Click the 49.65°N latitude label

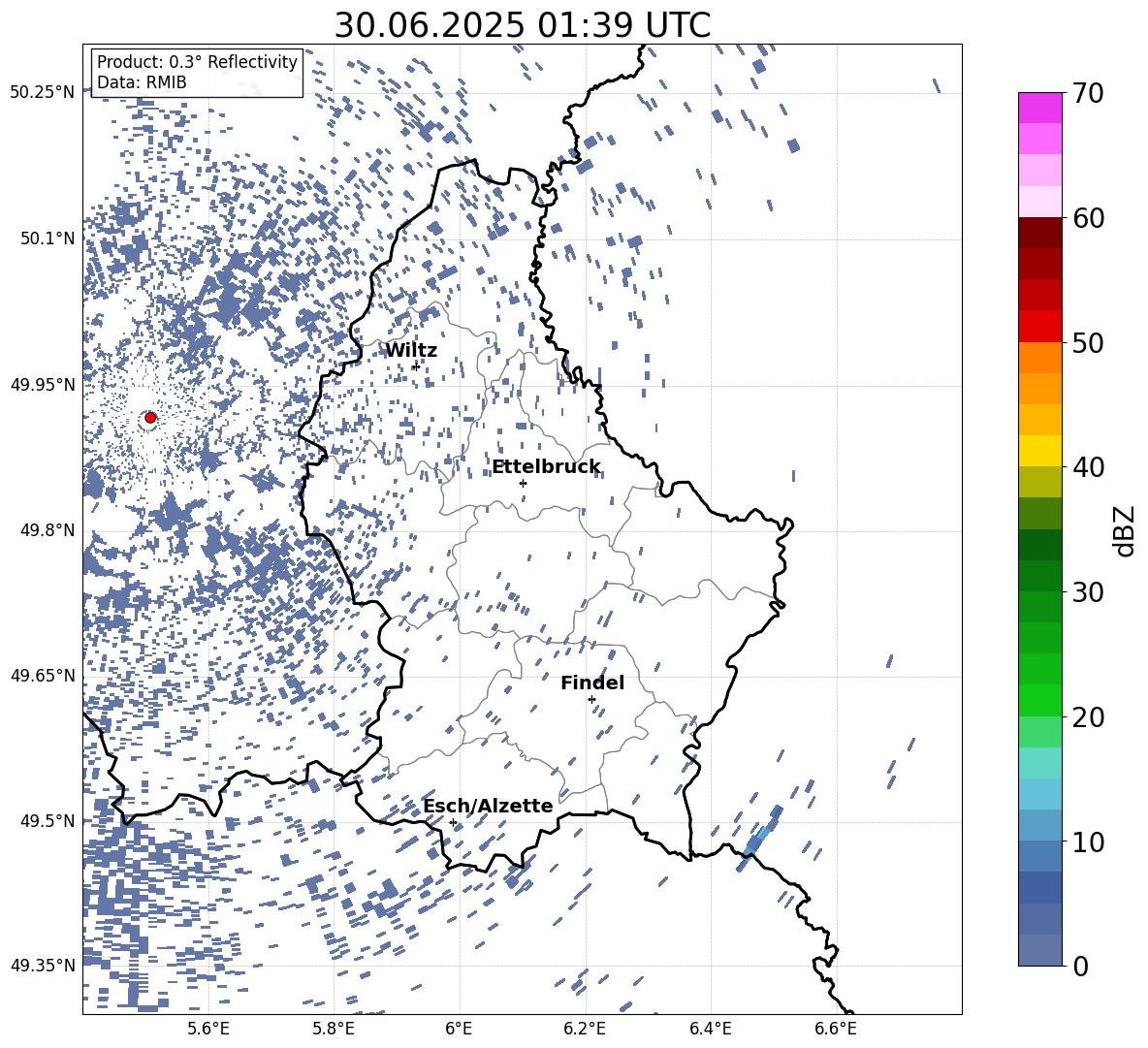43,675
